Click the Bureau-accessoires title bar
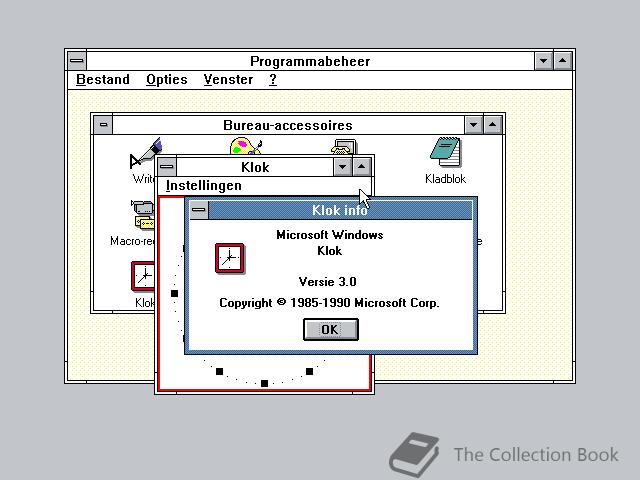This screenshot has width=640, height=480. [288, 124]
